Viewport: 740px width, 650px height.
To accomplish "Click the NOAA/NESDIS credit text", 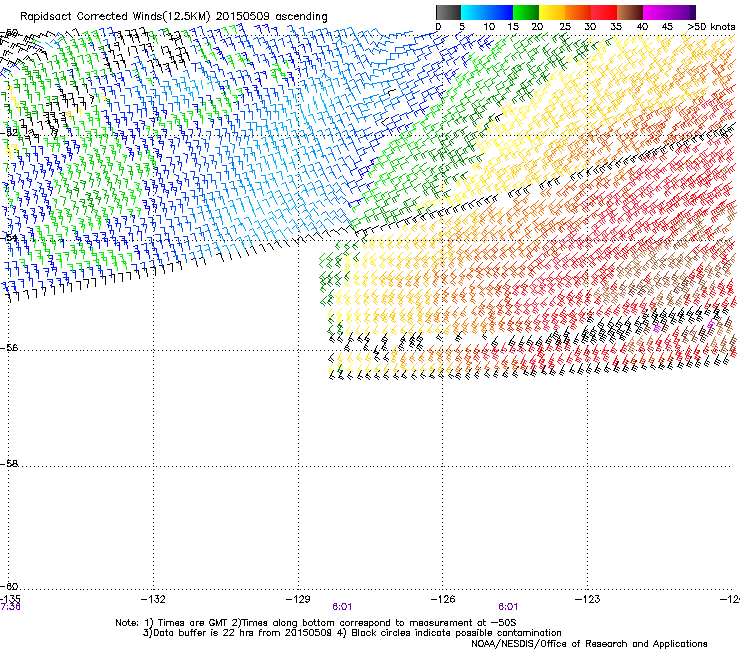I will tap(589, 644).
